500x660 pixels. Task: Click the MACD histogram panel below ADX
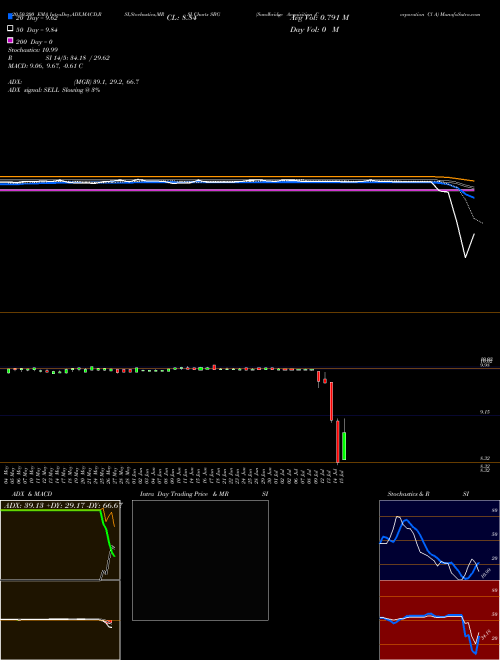click(60, 620)
